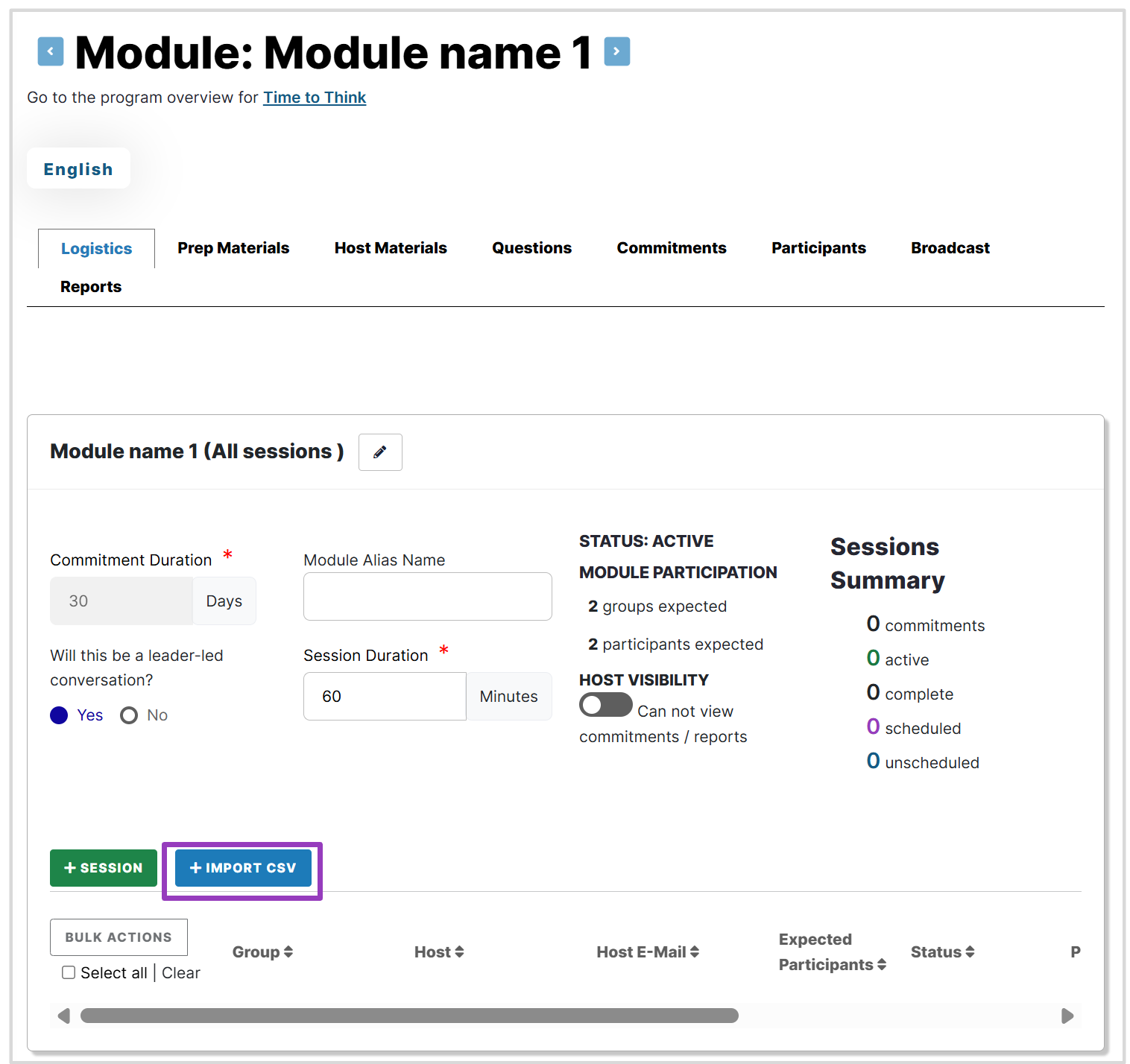
Task: Open the Questions tab
Action: (x=531, y=248)
